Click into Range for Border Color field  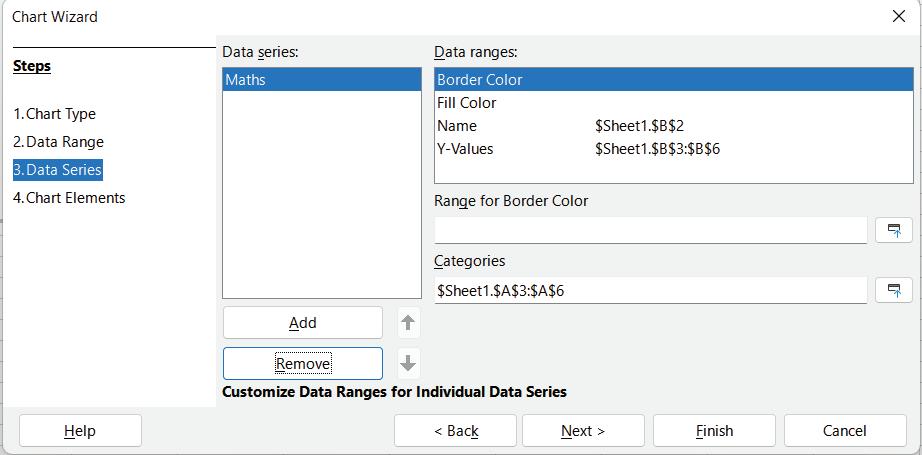point(650,230)
